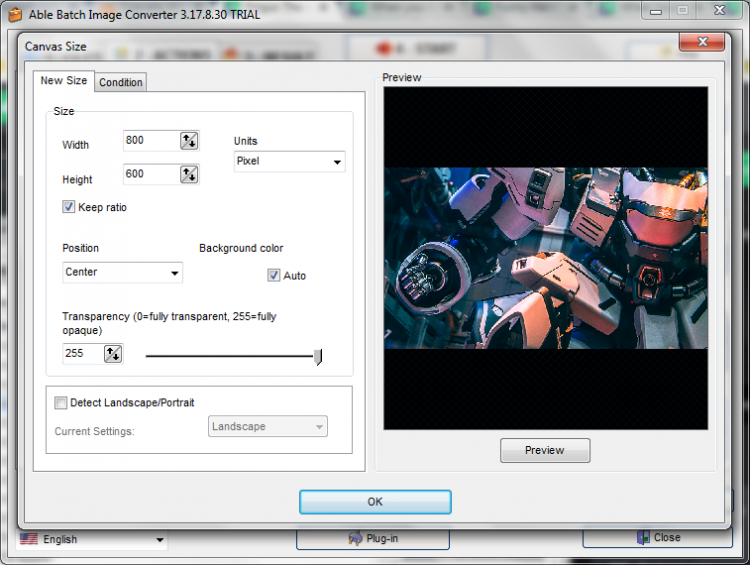Open the Position dropdown showing Center

coord(122,272)
